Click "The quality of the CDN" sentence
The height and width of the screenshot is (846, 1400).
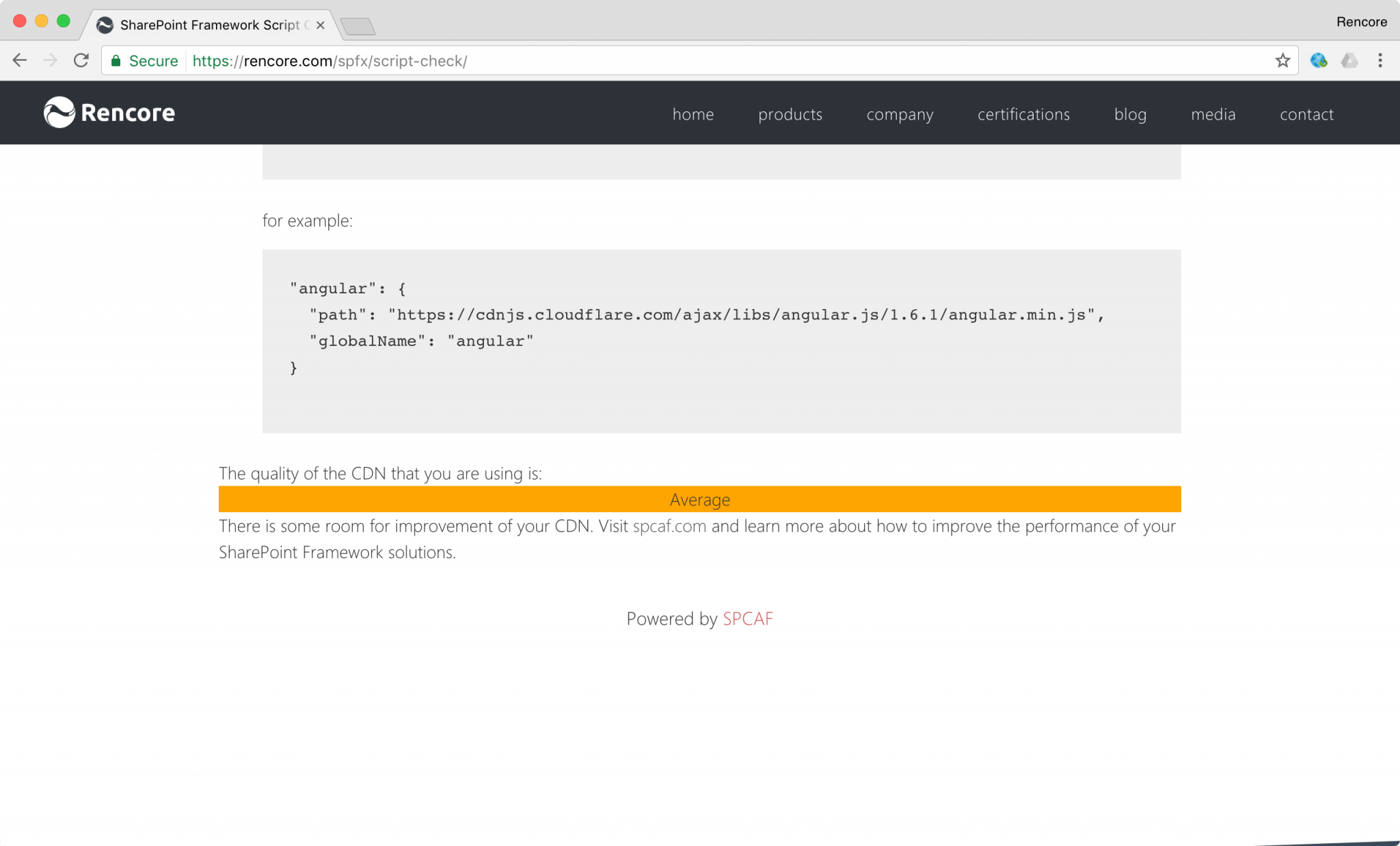click(x=380, y=473)
